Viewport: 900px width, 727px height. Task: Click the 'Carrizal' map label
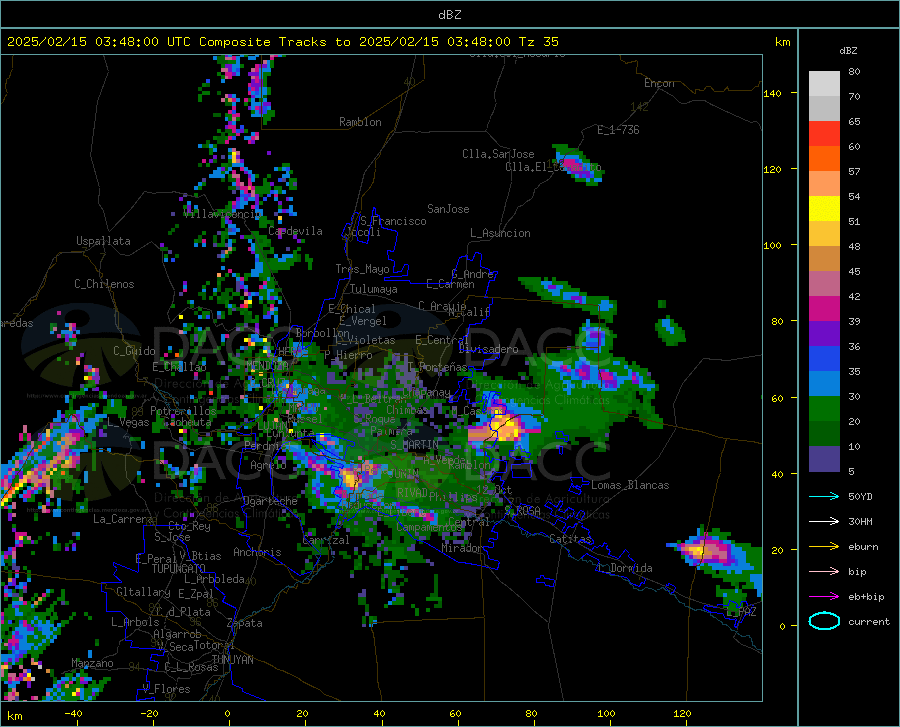tap(326, 541)
